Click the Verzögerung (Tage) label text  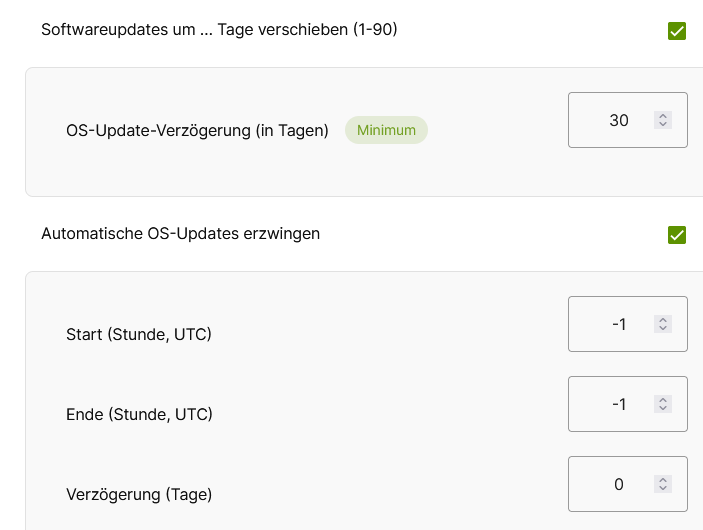[x=139, y=495]
